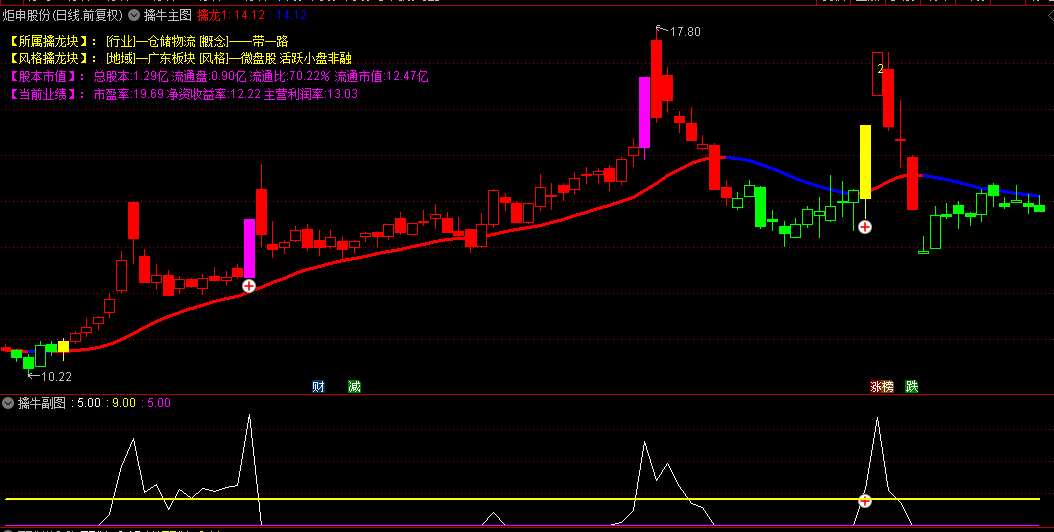Open the dropdown chevron beside 炬申股份 title
Screen dimensions: 1054x532
[x=134, y=15]
